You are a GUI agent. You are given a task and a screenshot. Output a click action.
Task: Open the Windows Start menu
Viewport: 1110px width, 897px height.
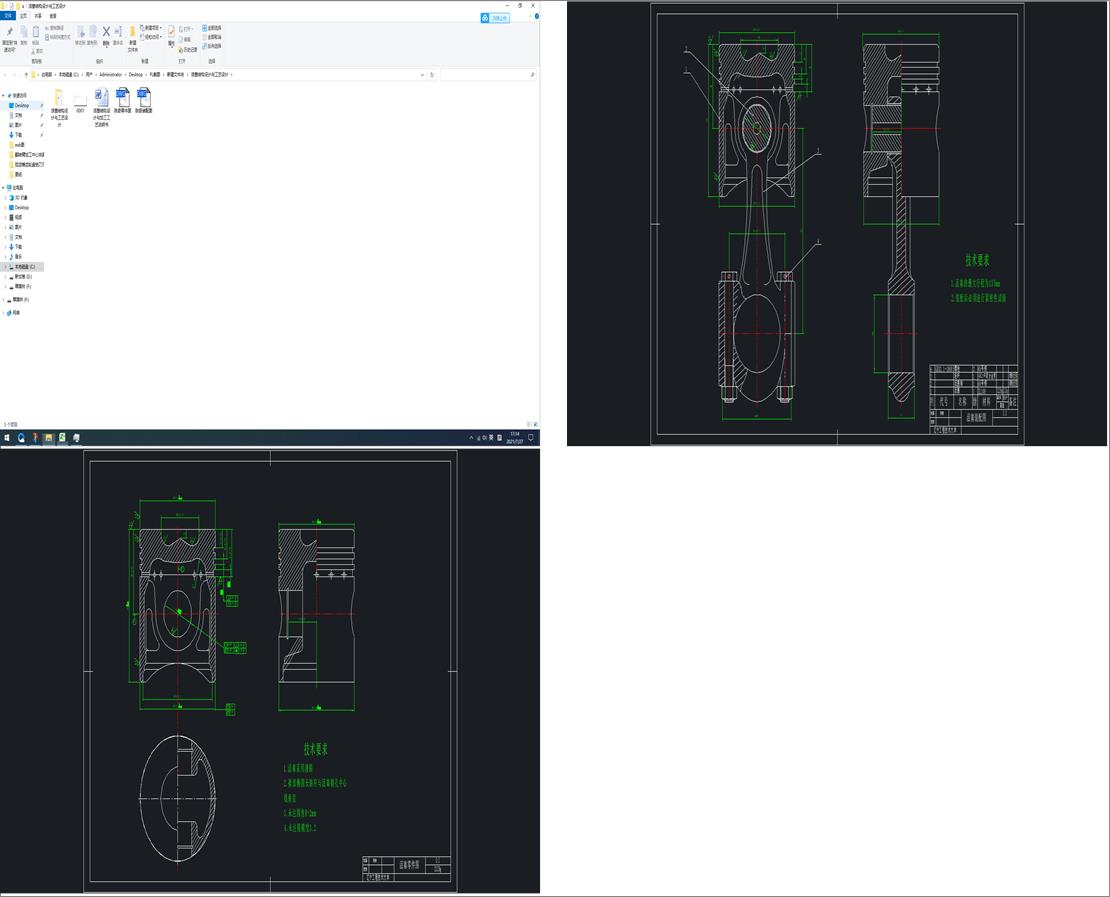pyautogui.click(x=6, y=438)
